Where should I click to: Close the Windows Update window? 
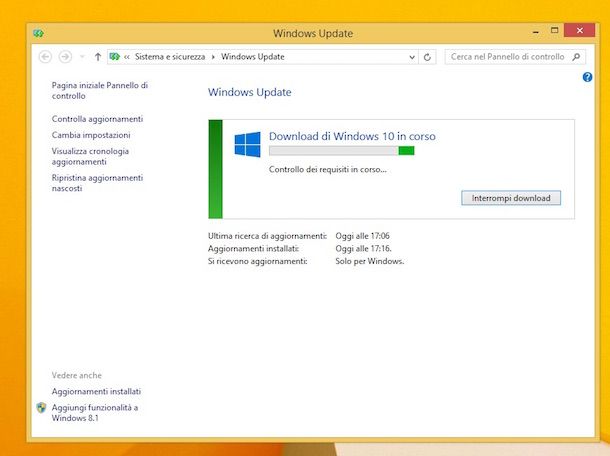tap(580, 30)
